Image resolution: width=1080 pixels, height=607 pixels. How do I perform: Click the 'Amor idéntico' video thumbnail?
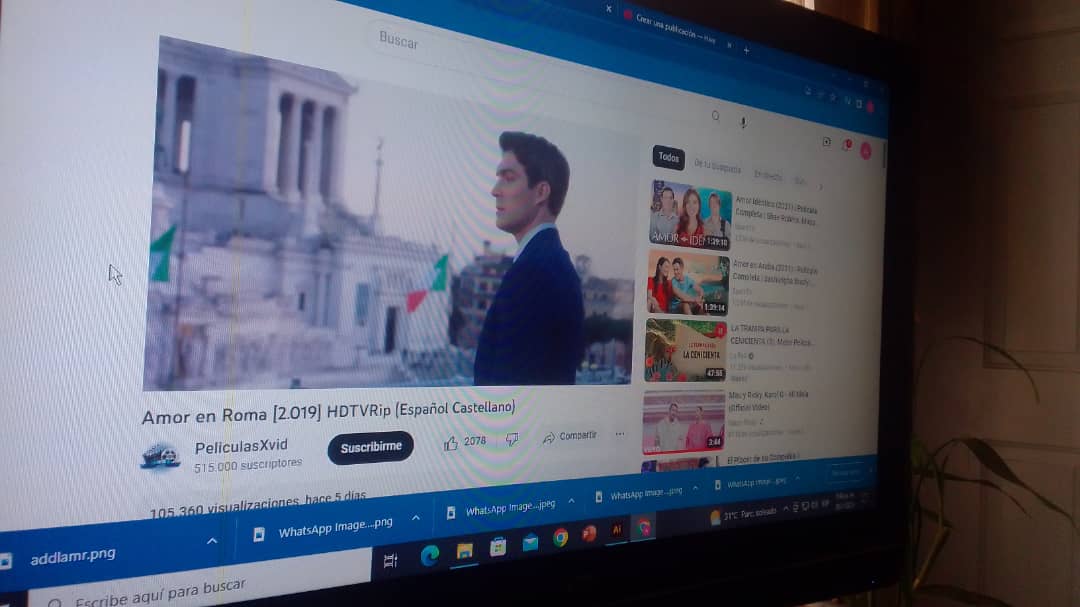click(x=689, y=214)
